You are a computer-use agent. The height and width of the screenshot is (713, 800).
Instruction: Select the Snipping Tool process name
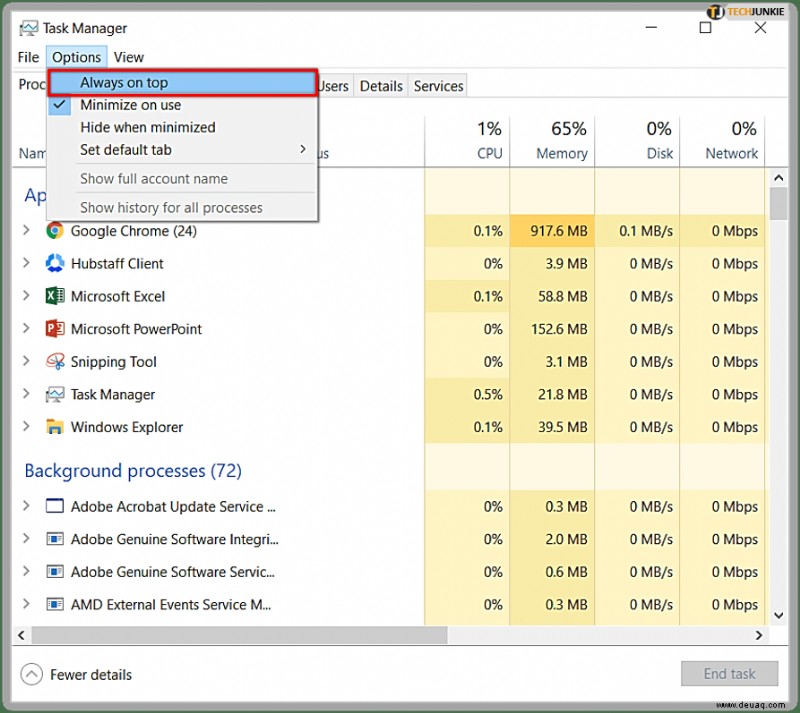(114, 361)
